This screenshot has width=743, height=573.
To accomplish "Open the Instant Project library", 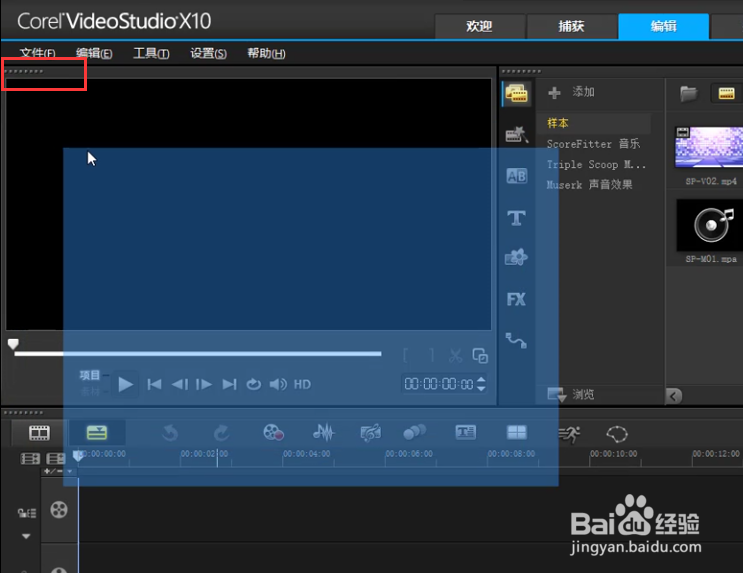I will click(x=516, y=135).
